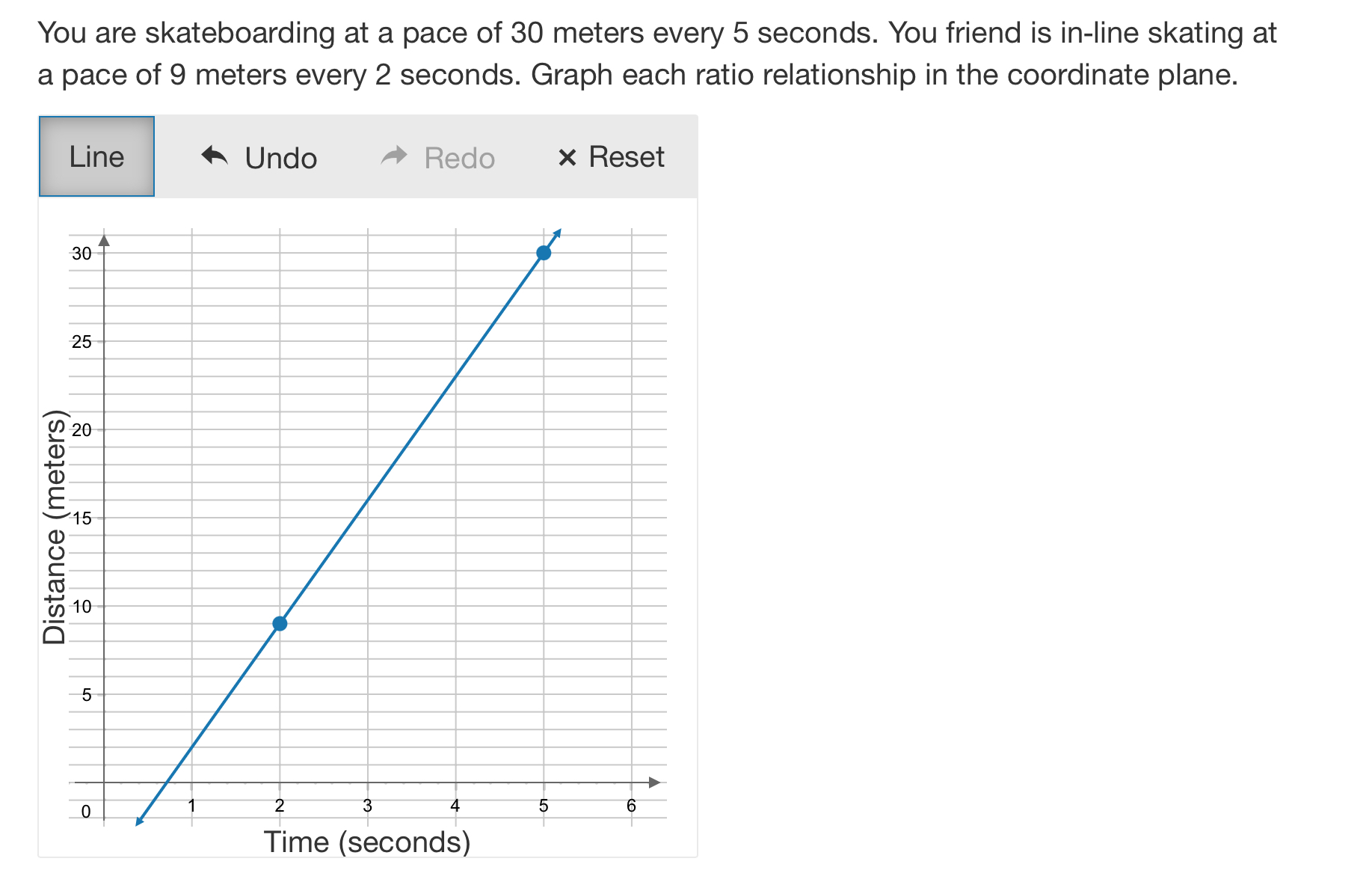Click the y-axis tick labeled 25

(81, 342)
